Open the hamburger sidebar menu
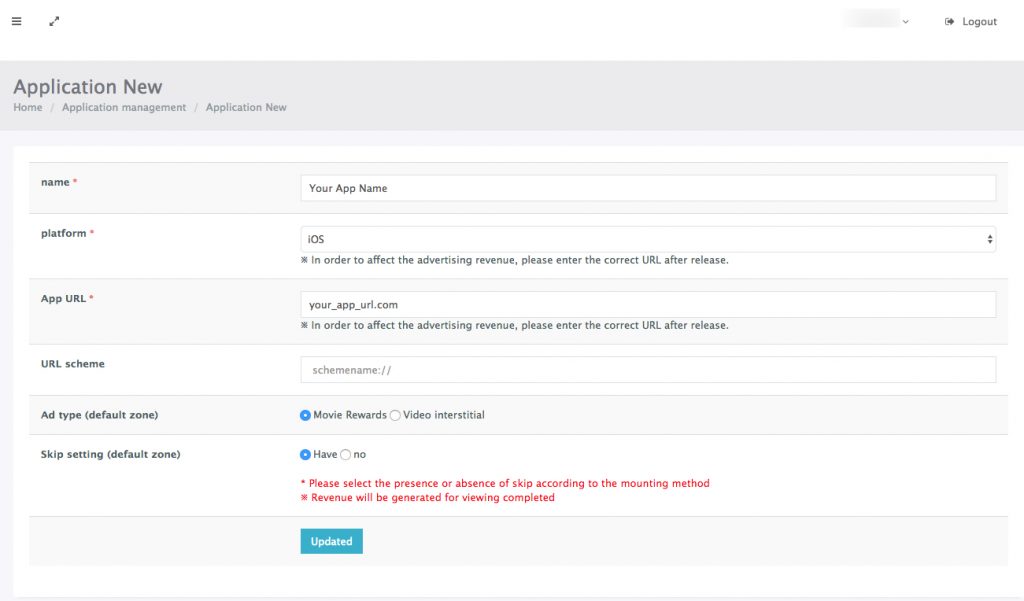The width and height of the screenshot is (1024, 601). (16, 21)
